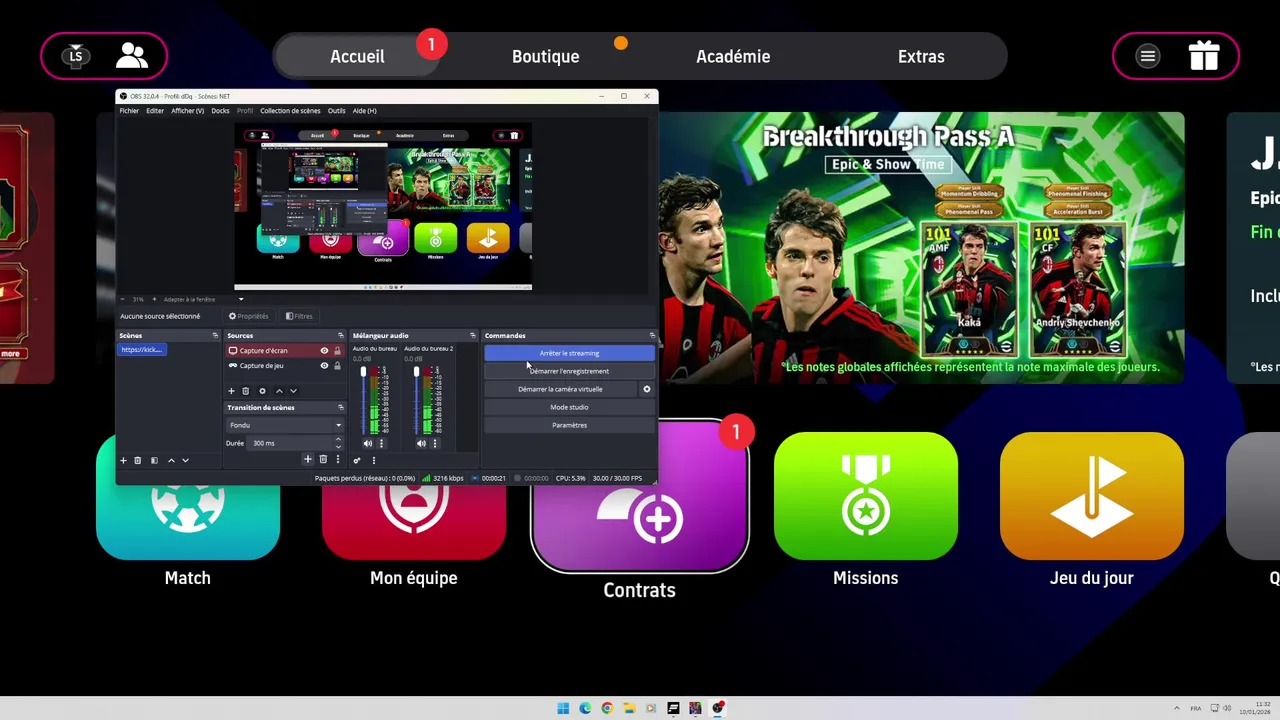
Task: Mute Audio du bureau speaker icon
Action: coord(367,443)
